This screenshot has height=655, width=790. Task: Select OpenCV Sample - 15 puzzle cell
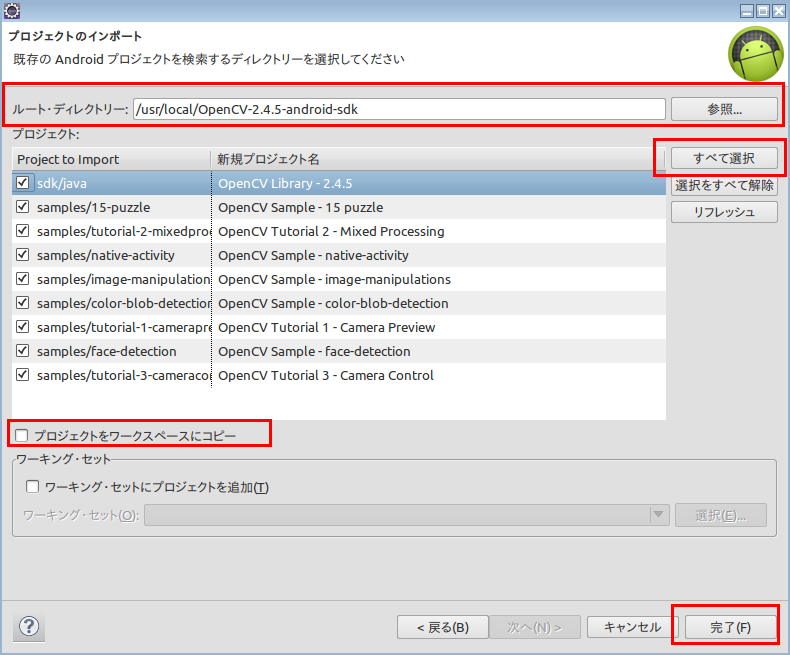(438, 207)
